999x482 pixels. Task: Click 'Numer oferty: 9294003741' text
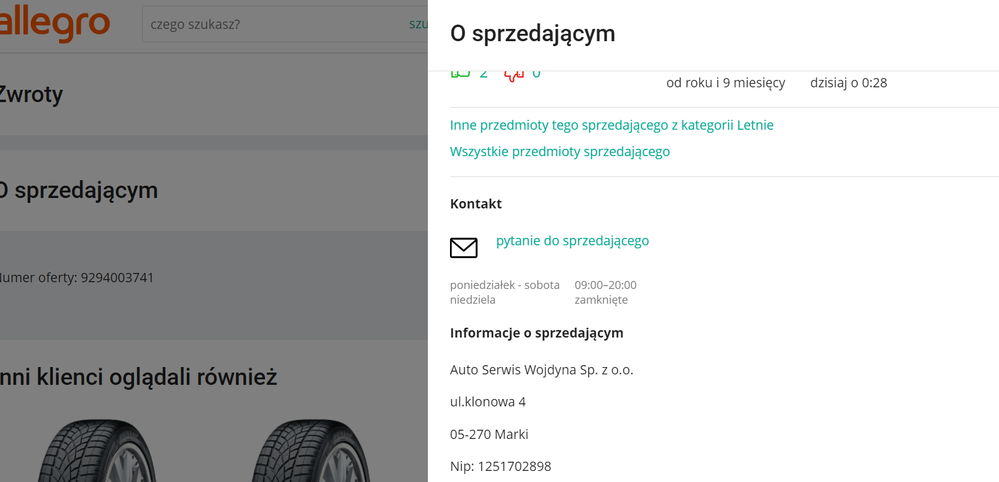(x=76, y=278)
